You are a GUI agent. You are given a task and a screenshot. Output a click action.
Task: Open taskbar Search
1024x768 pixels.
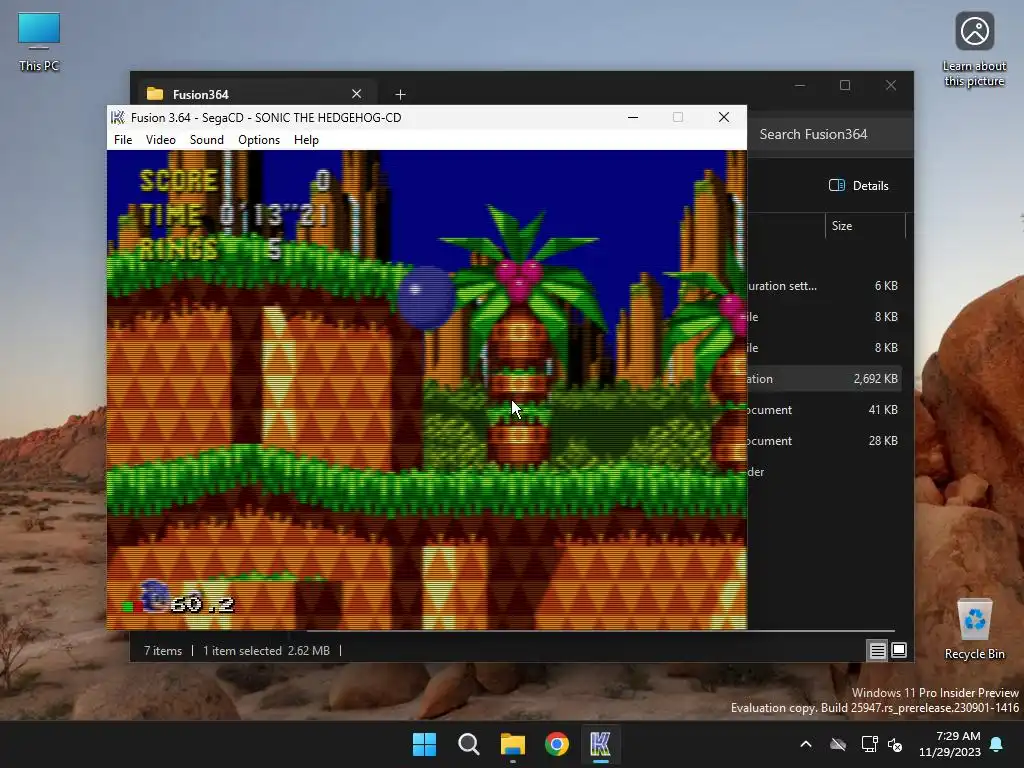pos(469,744)
